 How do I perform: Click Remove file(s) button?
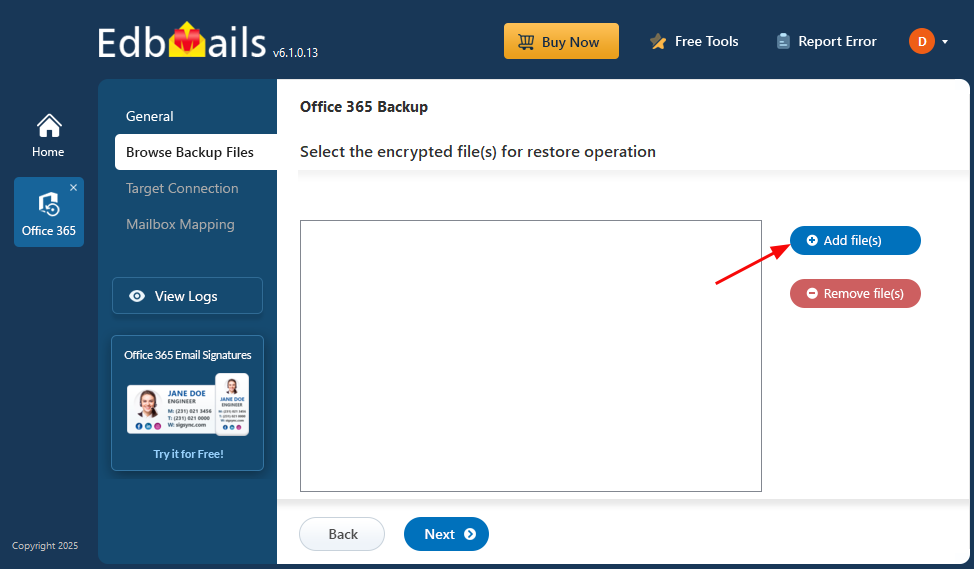pyautogui.click(x=855, y=293)
